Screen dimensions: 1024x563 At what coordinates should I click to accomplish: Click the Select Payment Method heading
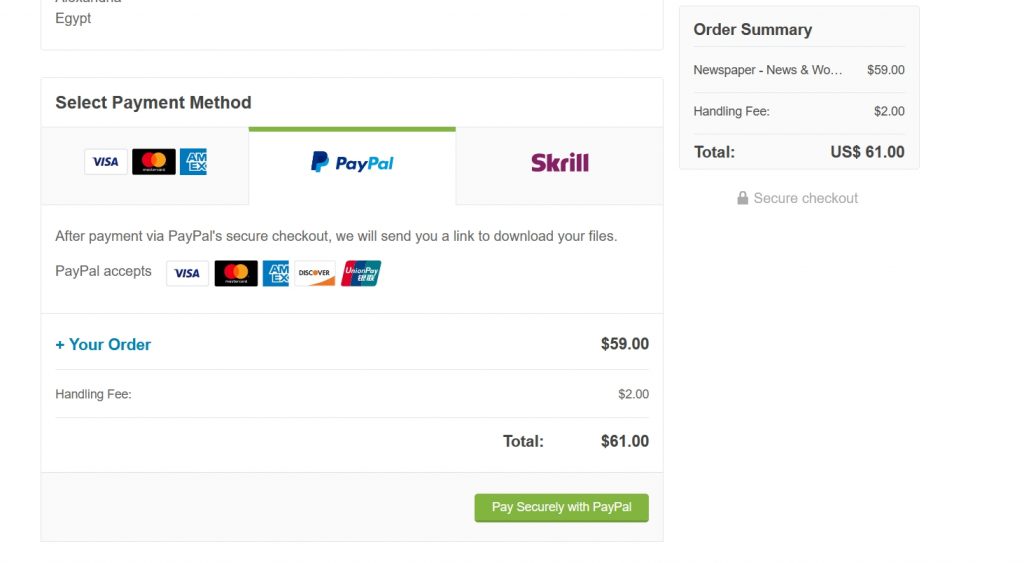coord(153,103)
